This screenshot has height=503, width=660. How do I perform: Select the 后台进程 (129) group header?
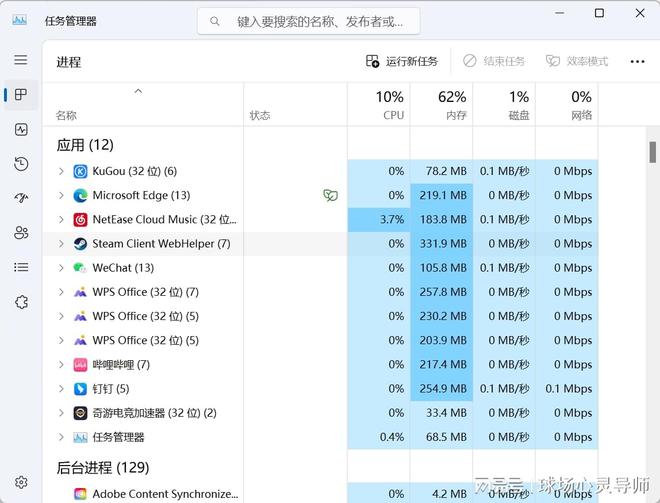pyautogui.click(x=103, y=468)
